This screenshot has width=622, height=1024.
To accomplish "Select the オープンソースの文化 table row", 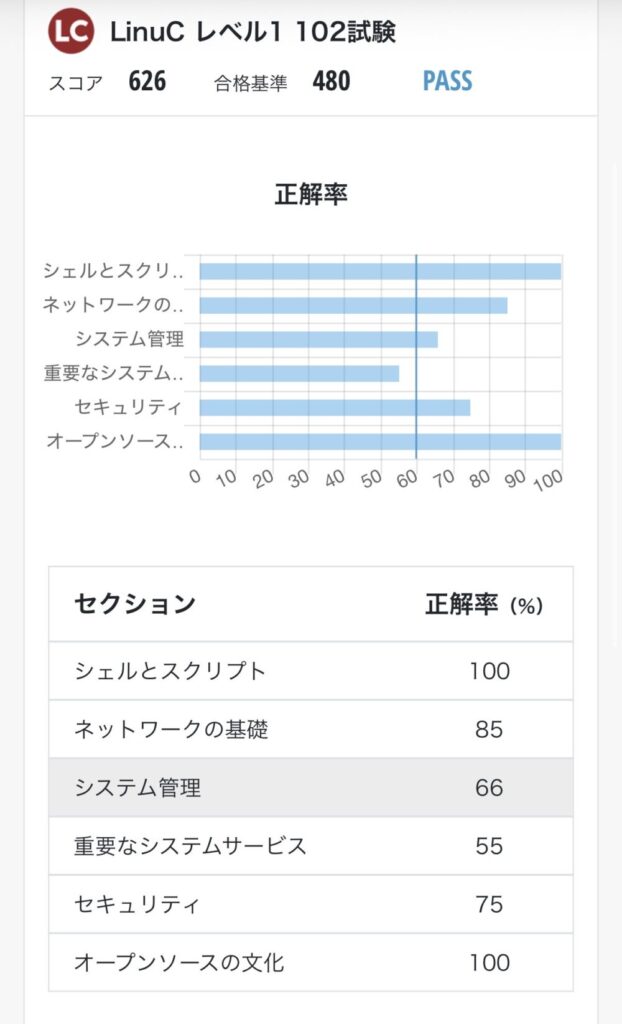I will (x=310, y=963).
